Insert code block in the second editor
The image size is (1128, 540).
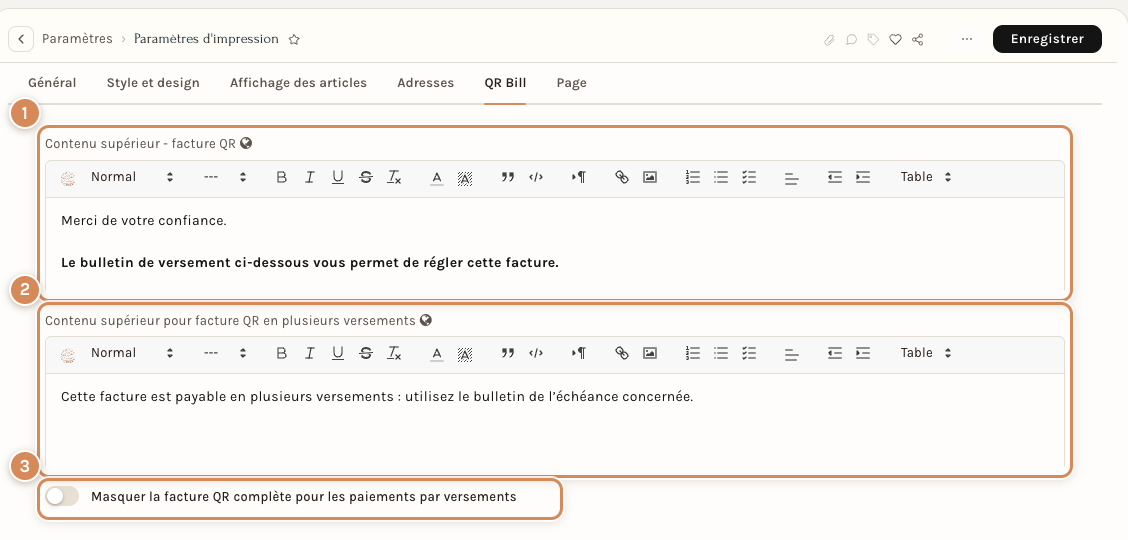click(535, 354)
